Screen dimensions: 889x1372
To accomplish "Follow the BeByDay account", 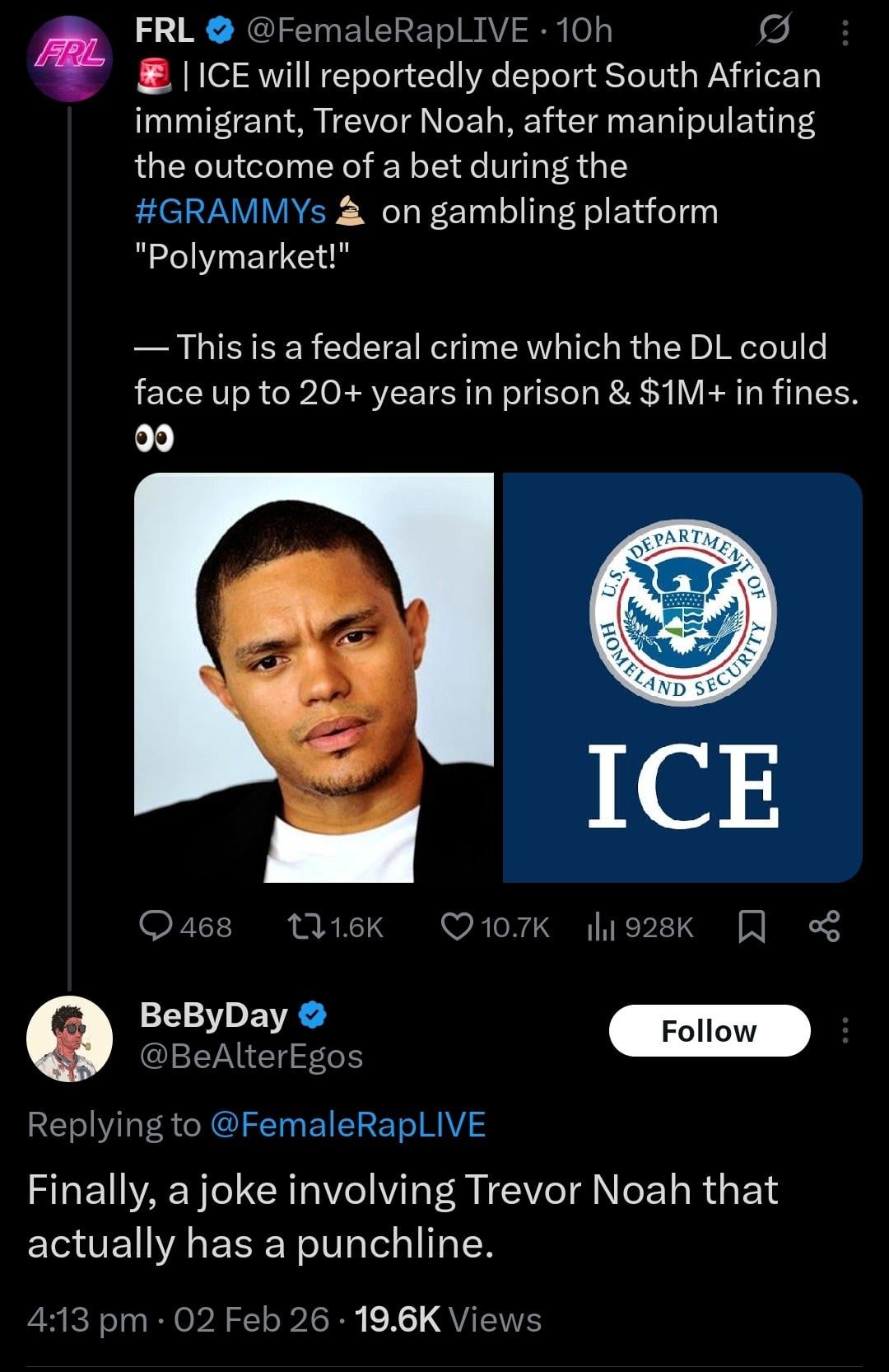I will click(709, 1030).
